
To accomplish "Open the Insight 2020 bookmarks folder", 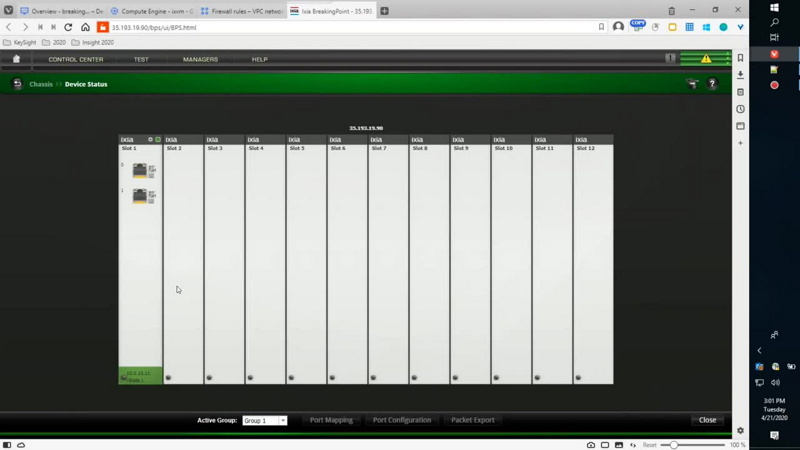I will (93, 42).
